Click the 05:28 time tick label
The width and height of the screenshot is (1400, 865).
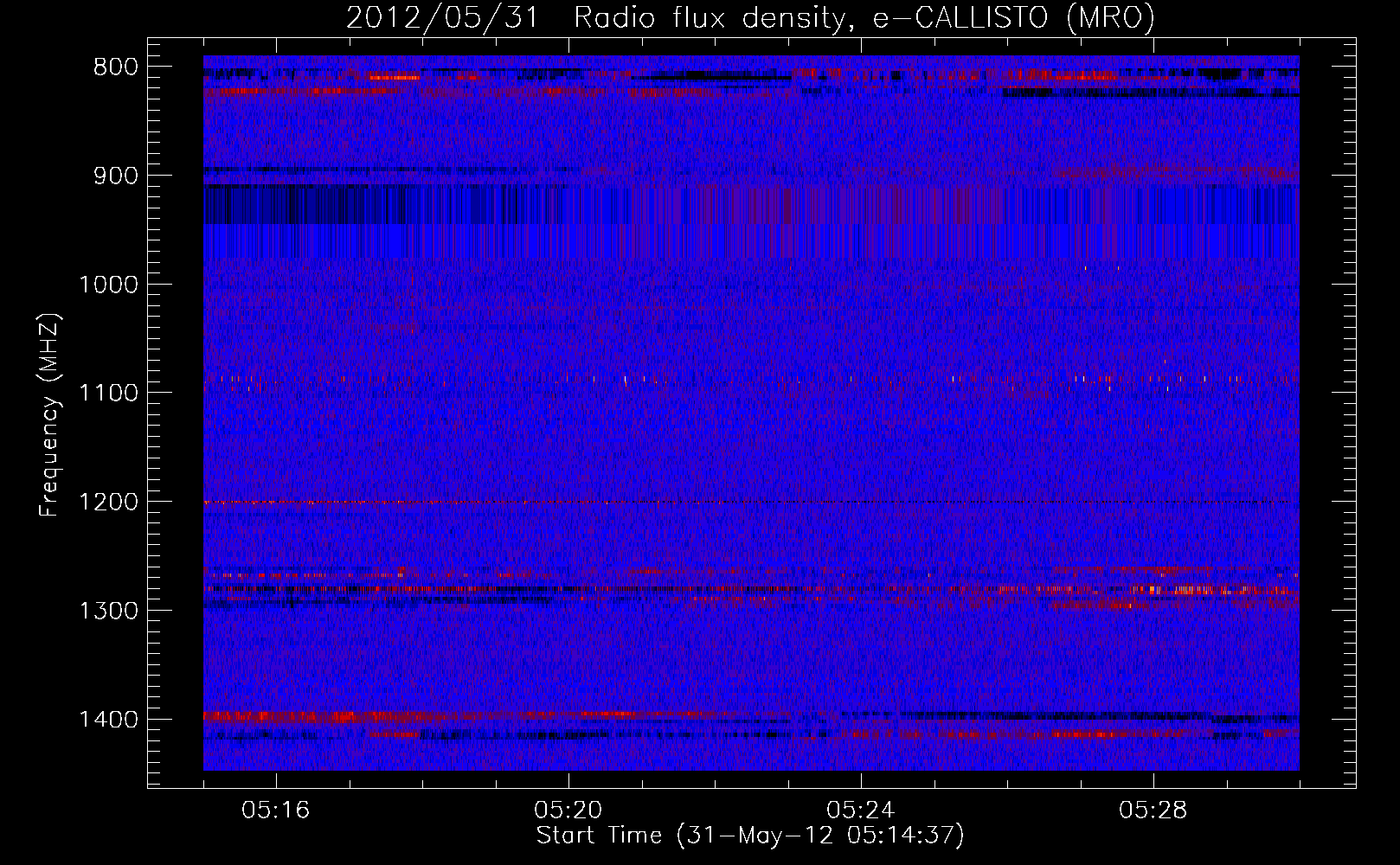click(x=1153, y=811)
